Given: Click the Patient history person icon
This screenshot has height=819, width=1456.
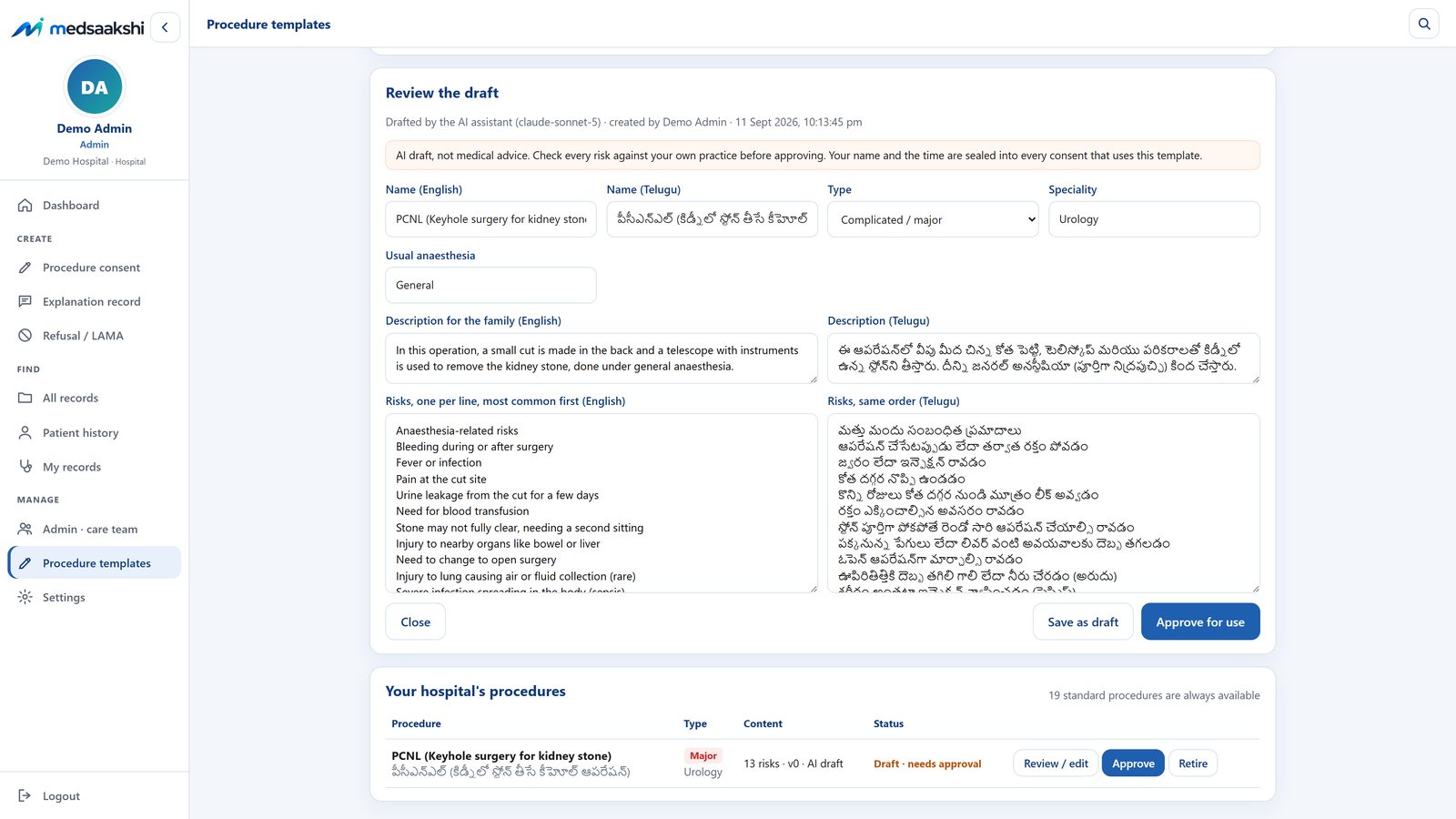Looking at the screenshot, I should [x=25, y=432].
